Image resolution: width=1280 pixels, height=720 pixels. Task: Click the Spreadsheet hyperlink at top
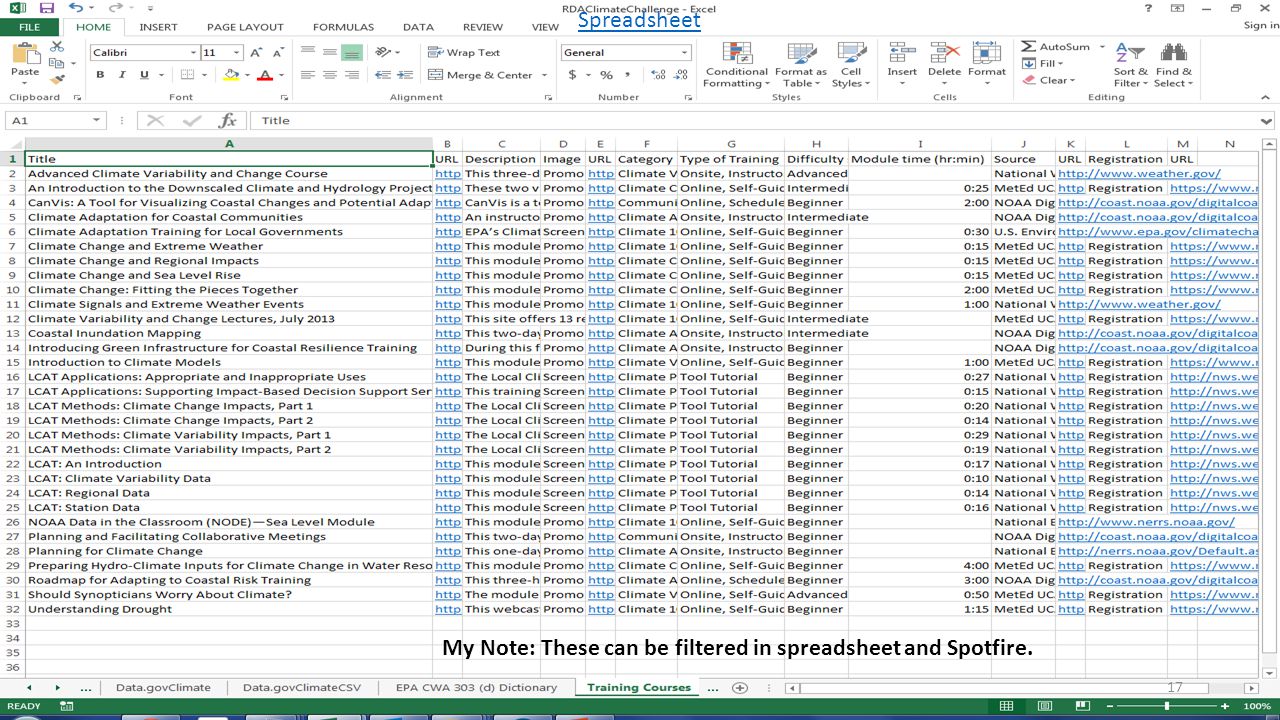point(639,20)
